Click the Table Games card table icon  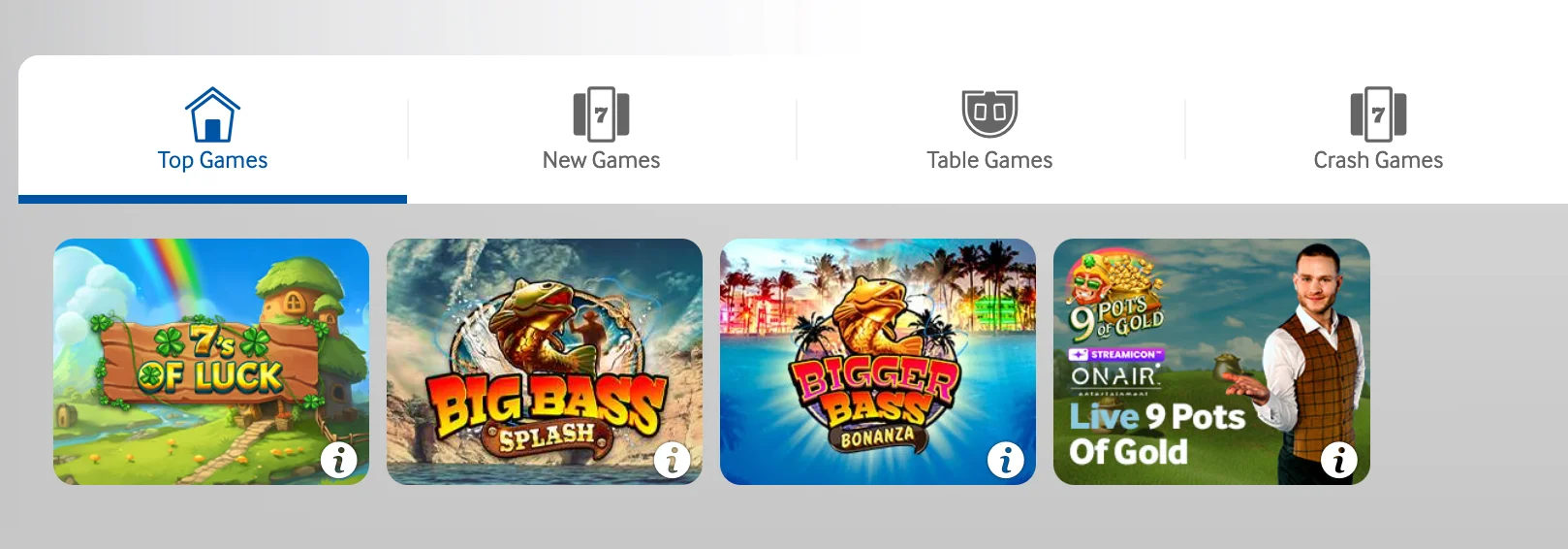click(x=989, y=114)
